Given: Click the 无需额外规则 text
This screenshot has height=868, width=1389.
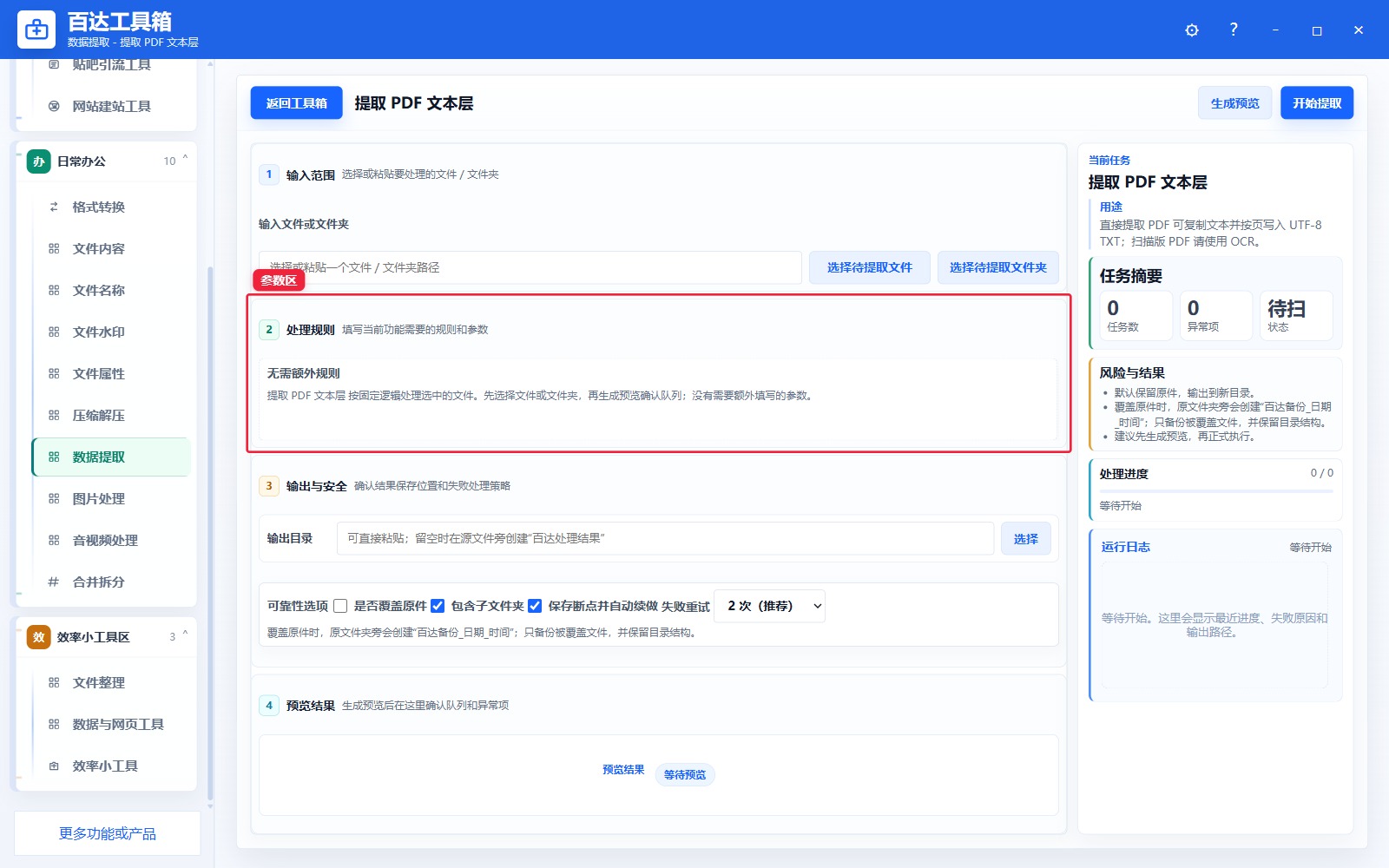Looking at the screenshot, I should (304, 373).
